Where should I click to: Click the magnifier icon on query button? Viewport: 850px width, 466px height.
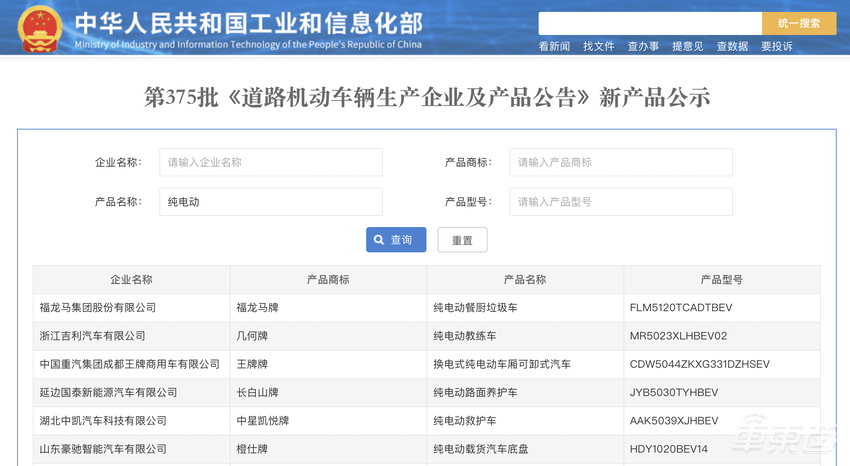click(380, 240)
